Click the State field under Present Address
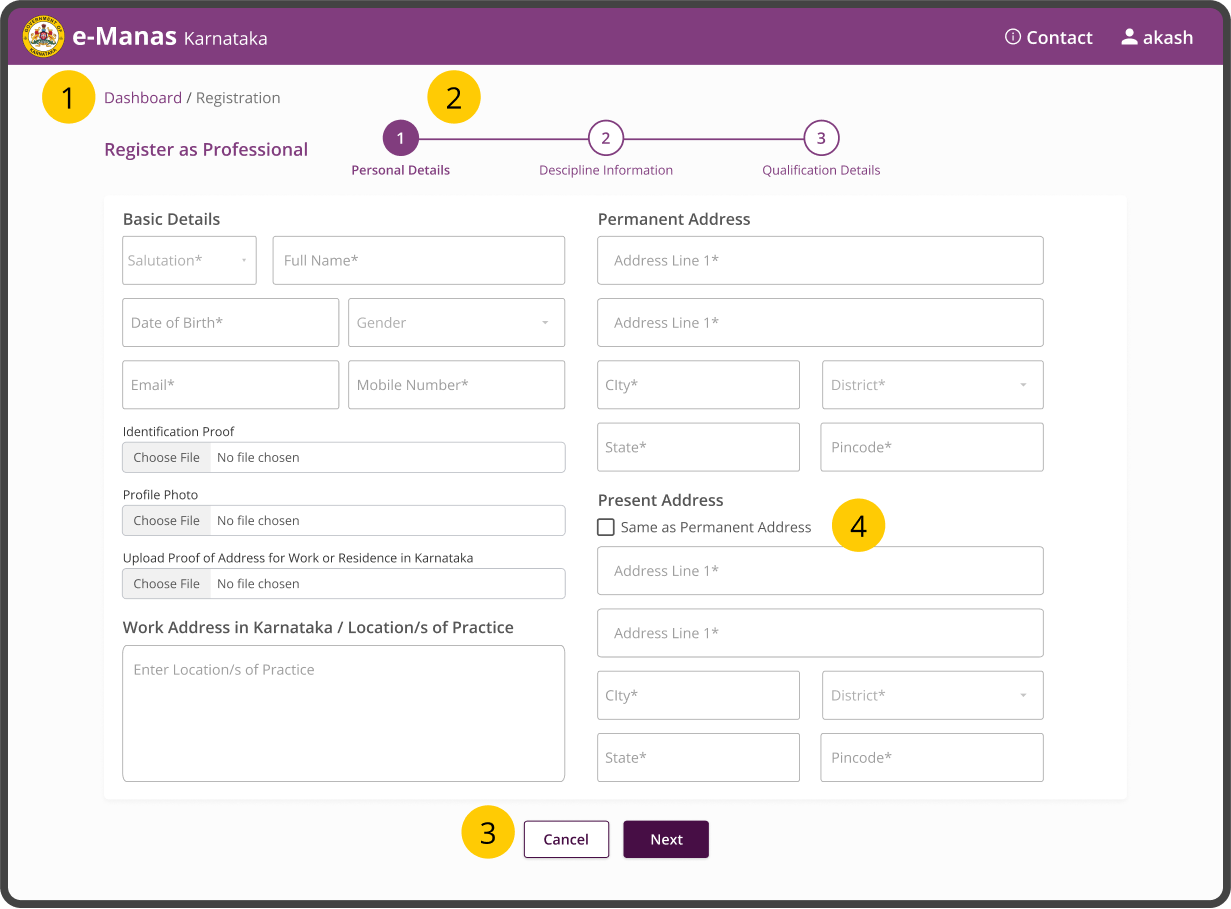The image size is (1231, 909). (x=698, y=757)
